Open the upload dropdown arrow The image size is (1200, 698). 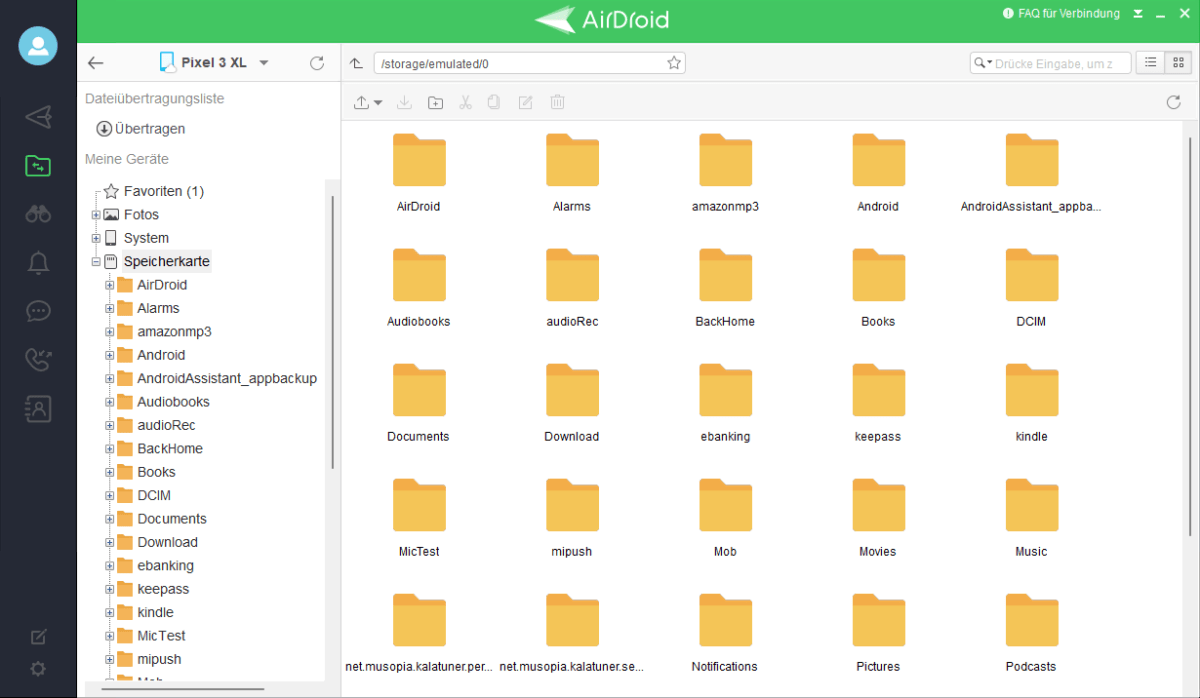(378, 103)
